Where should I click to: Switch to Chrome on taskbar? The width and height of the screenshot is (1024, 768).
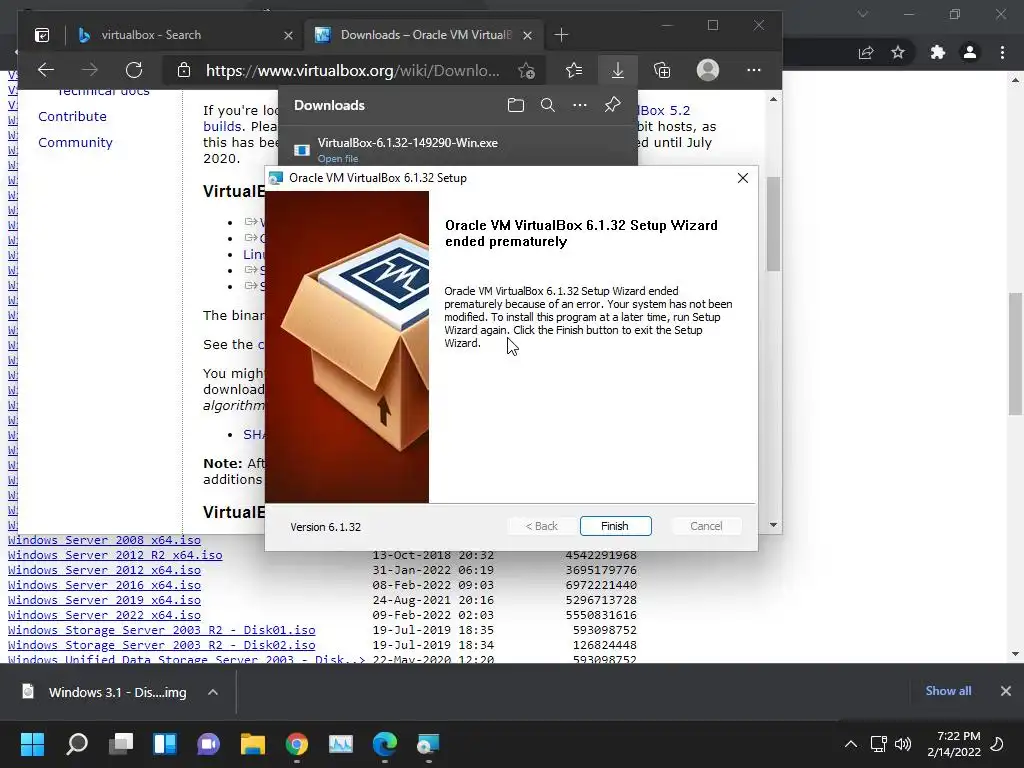[296, 744]
